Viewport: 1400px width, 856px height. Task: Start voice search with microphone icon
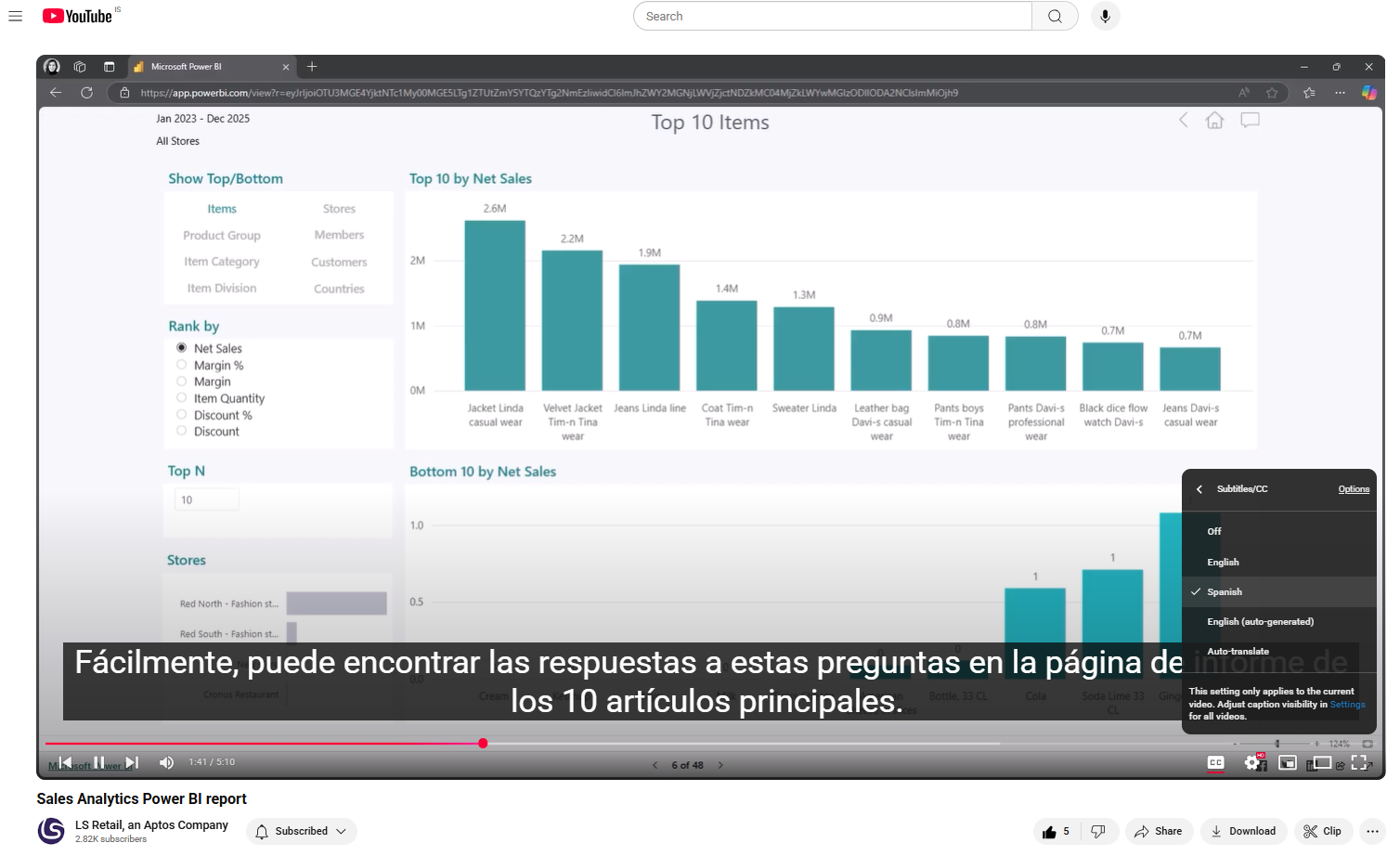1105,17
